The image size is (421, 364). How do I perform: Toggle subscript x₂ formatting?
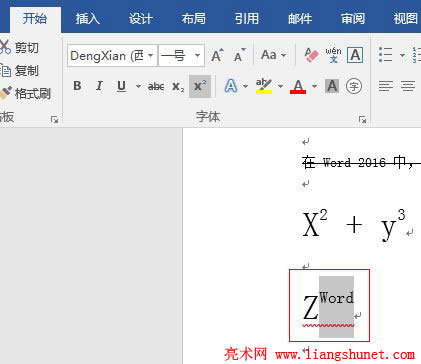tap(178, 86)
